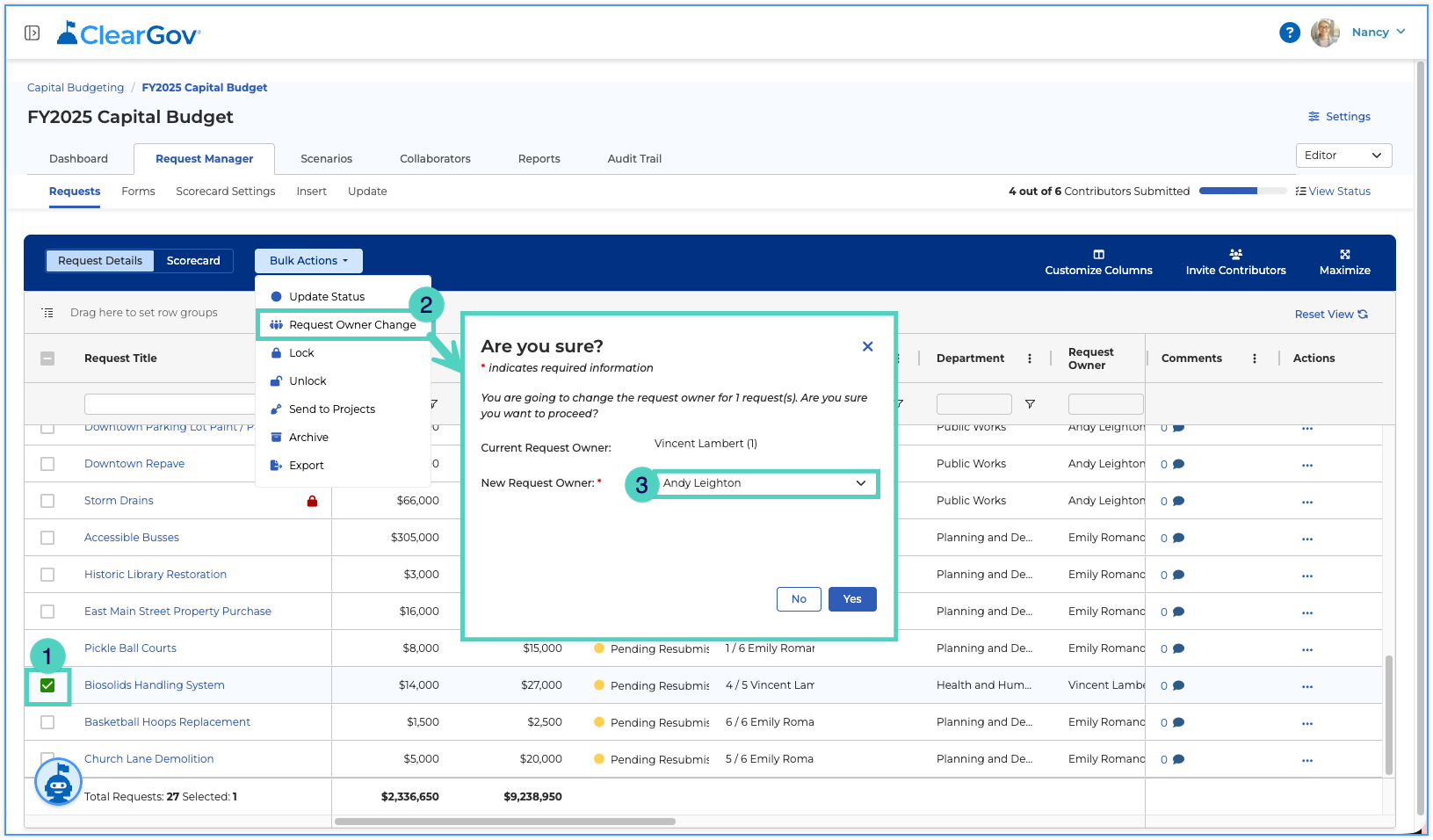Click Nancy's profile avatar
Viewport: 1433px width, 840px height.
tap(1325, 33)
